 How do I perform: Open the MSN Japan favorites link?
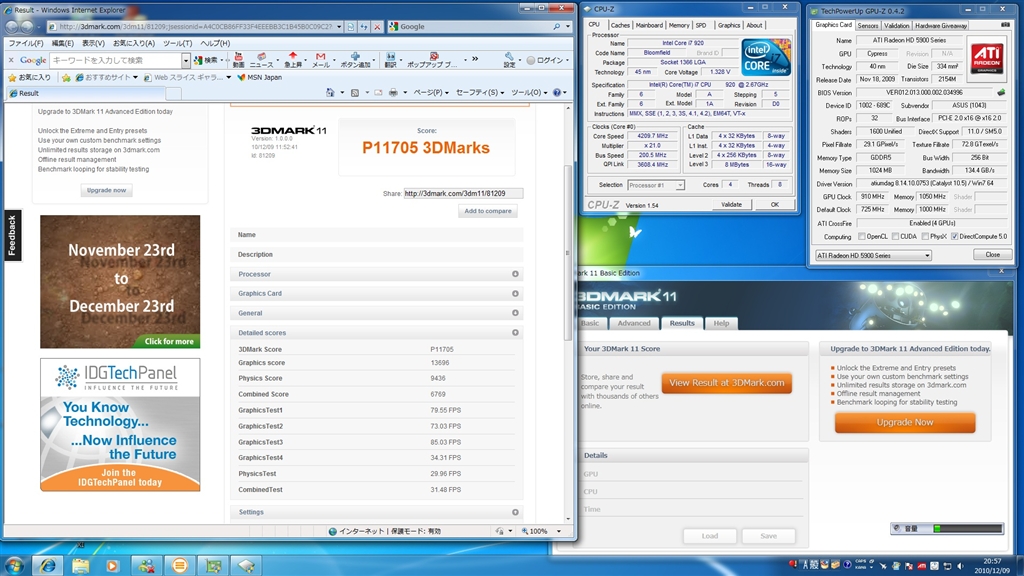click(x=259, y=77)
